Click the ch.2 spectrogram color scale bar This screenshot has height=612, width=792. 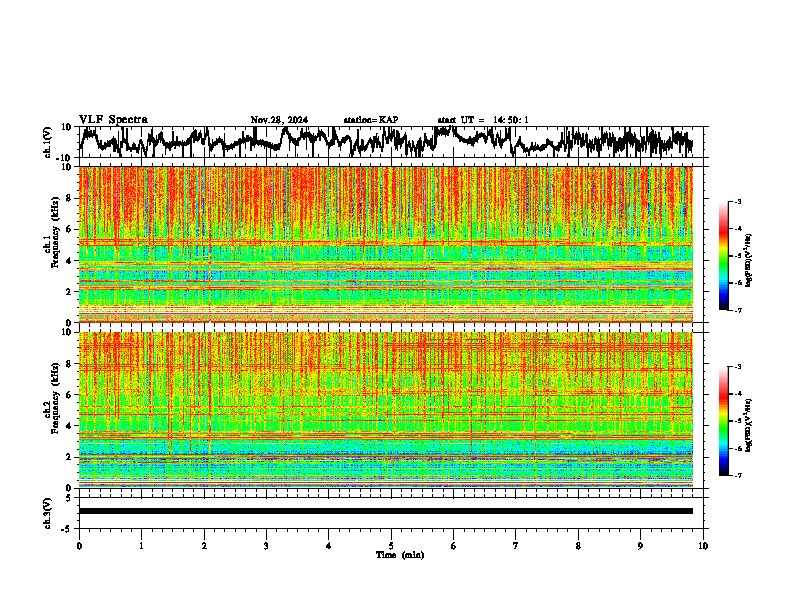pyautogui.click(x=723, y=421)
